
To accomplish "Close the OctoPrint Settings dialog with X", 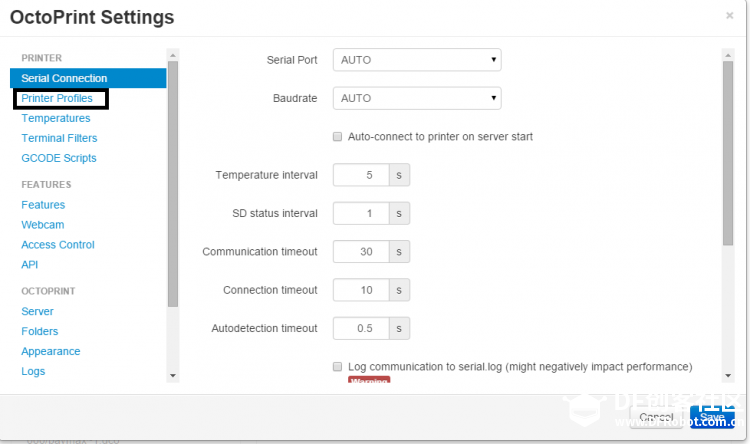I will [729, 16].
